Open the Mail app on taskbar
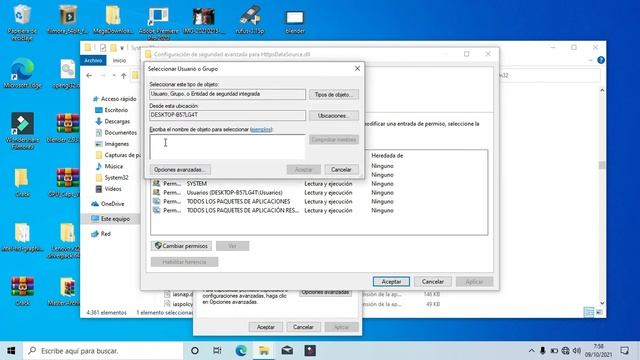 (287, 351)
